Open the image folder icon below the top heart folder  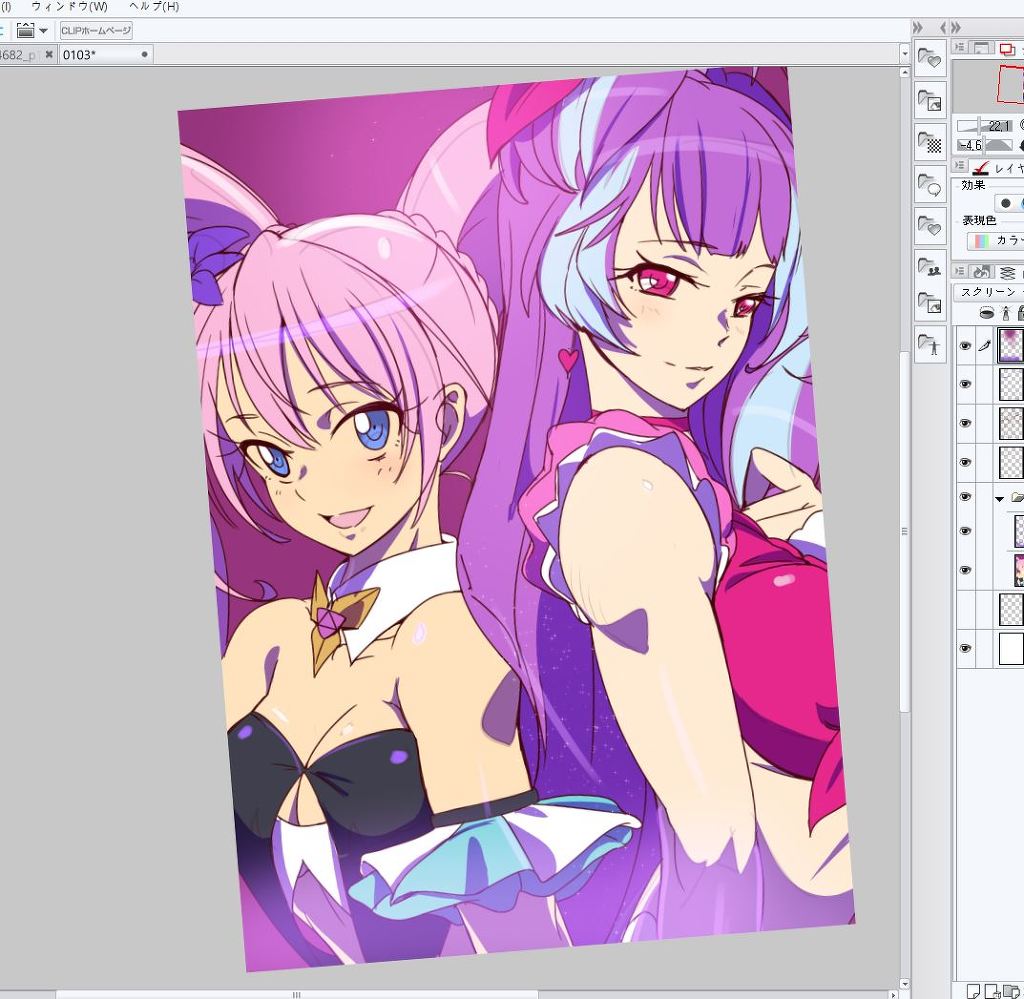pos(930,101)
